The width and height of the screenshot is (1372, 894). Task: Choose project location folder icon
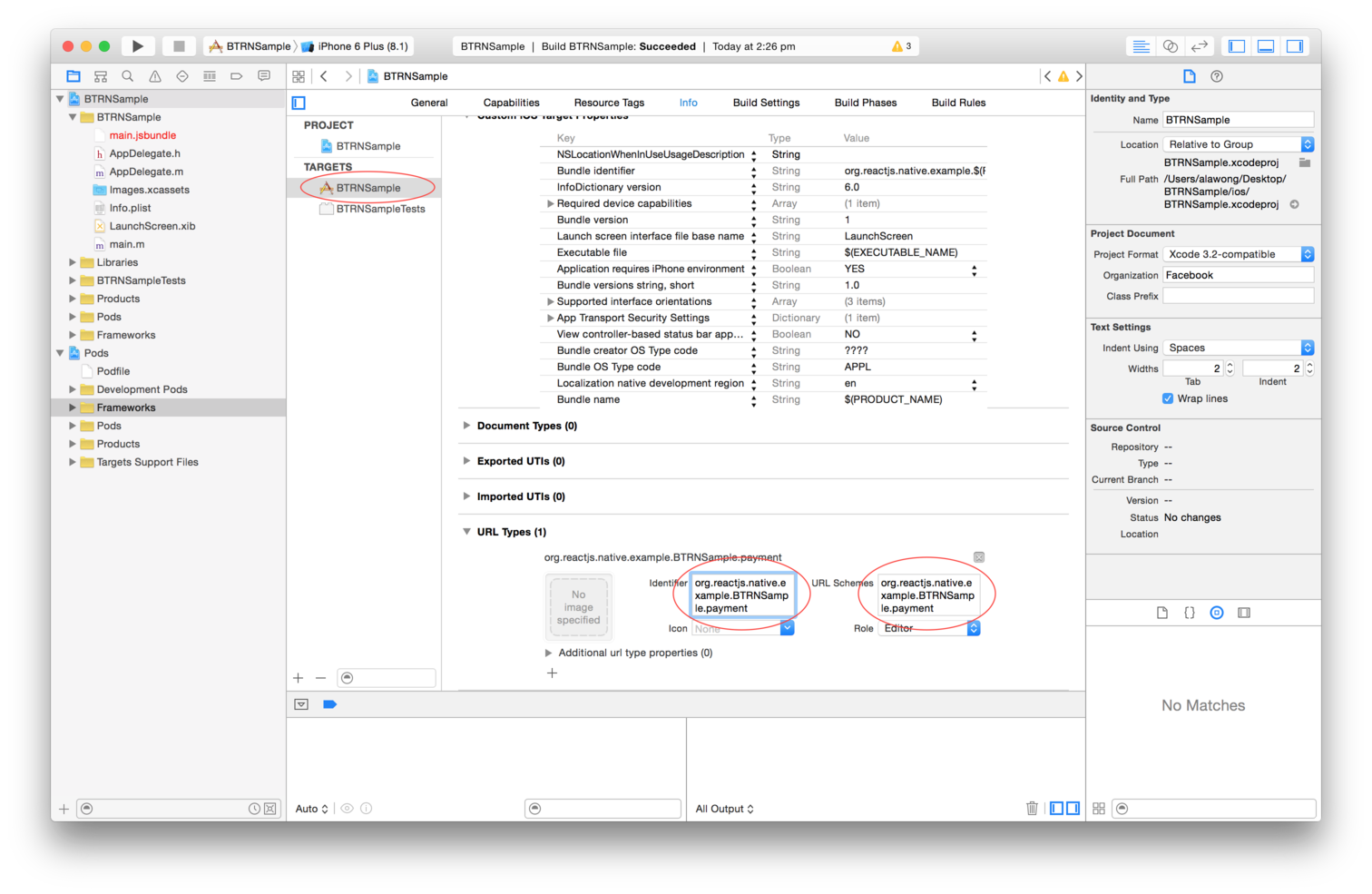(1305, 162)
